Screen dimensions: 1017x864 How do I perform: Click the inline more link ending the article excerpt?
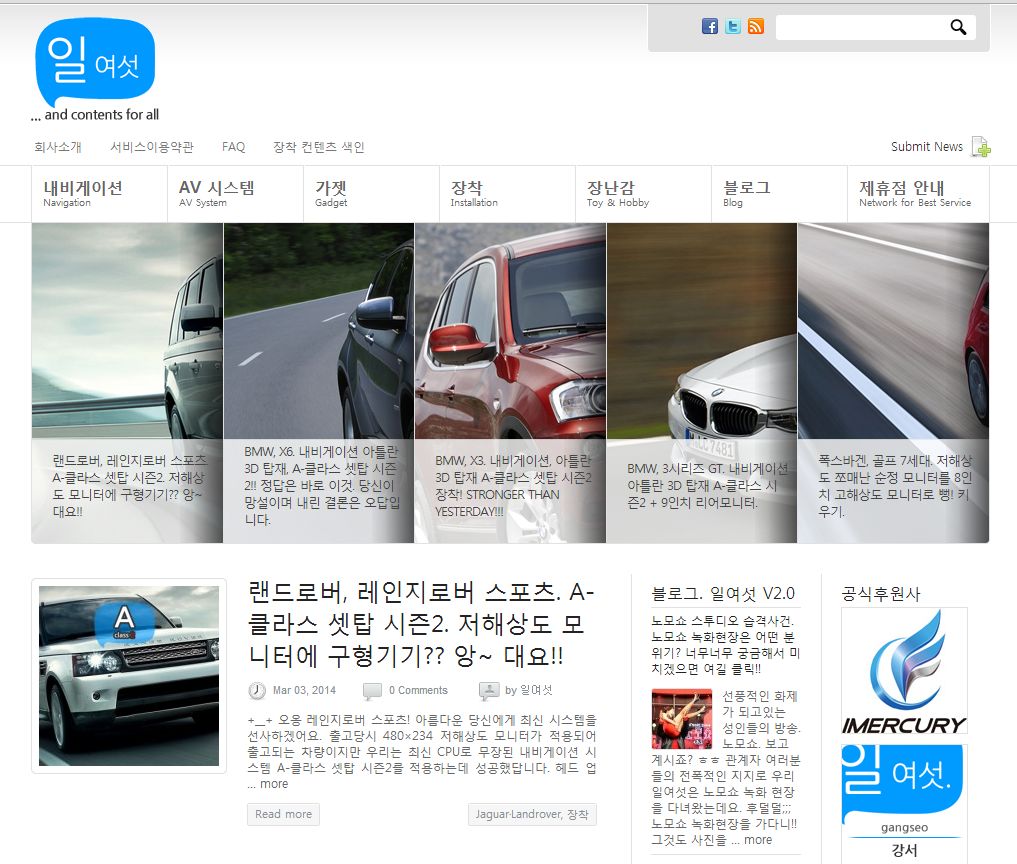click(274, 784)
